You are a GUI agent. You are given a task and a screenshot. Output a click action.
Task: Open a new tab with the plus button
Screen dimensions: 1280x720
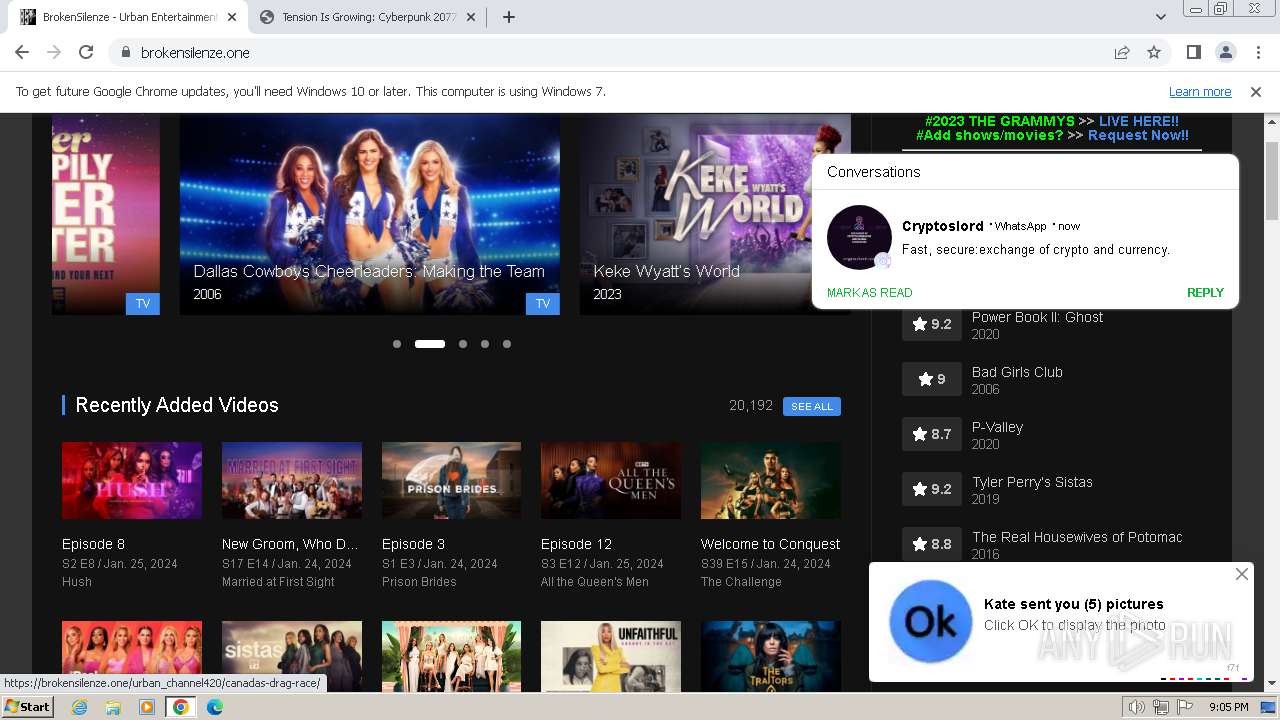508,17
